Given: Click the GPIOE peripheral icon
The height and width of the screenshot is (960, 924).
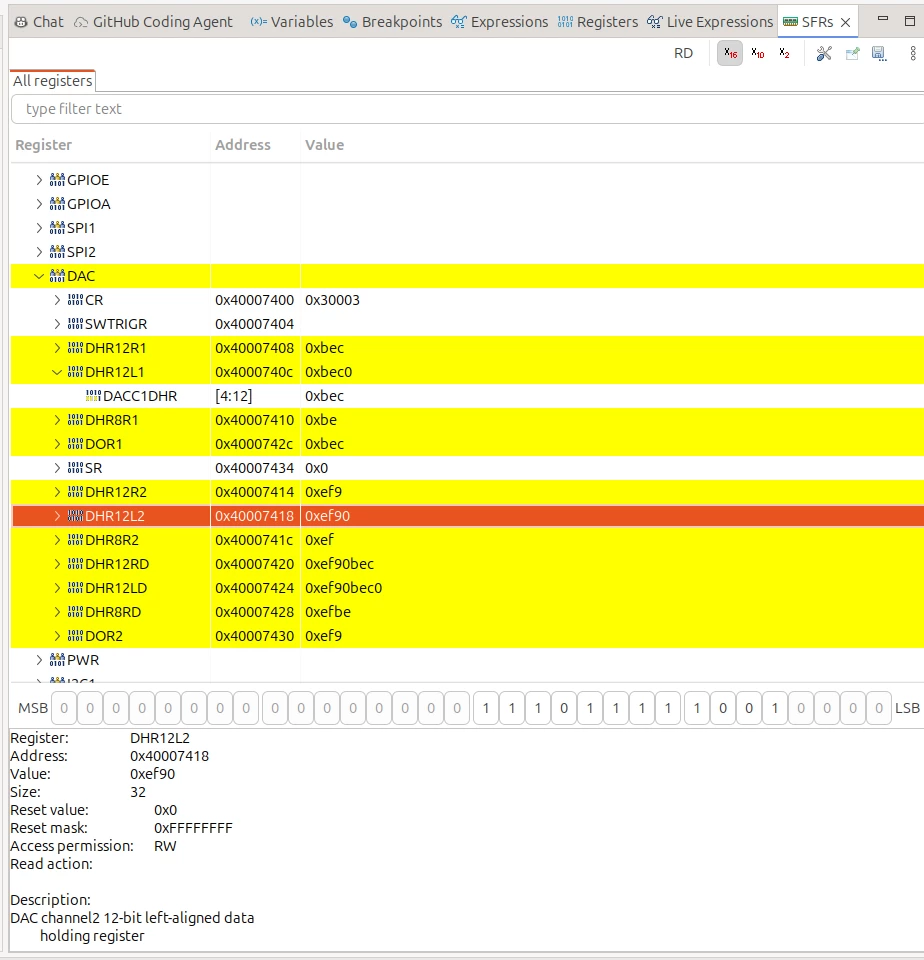Looking at the screenshot, I should point(57,180).
